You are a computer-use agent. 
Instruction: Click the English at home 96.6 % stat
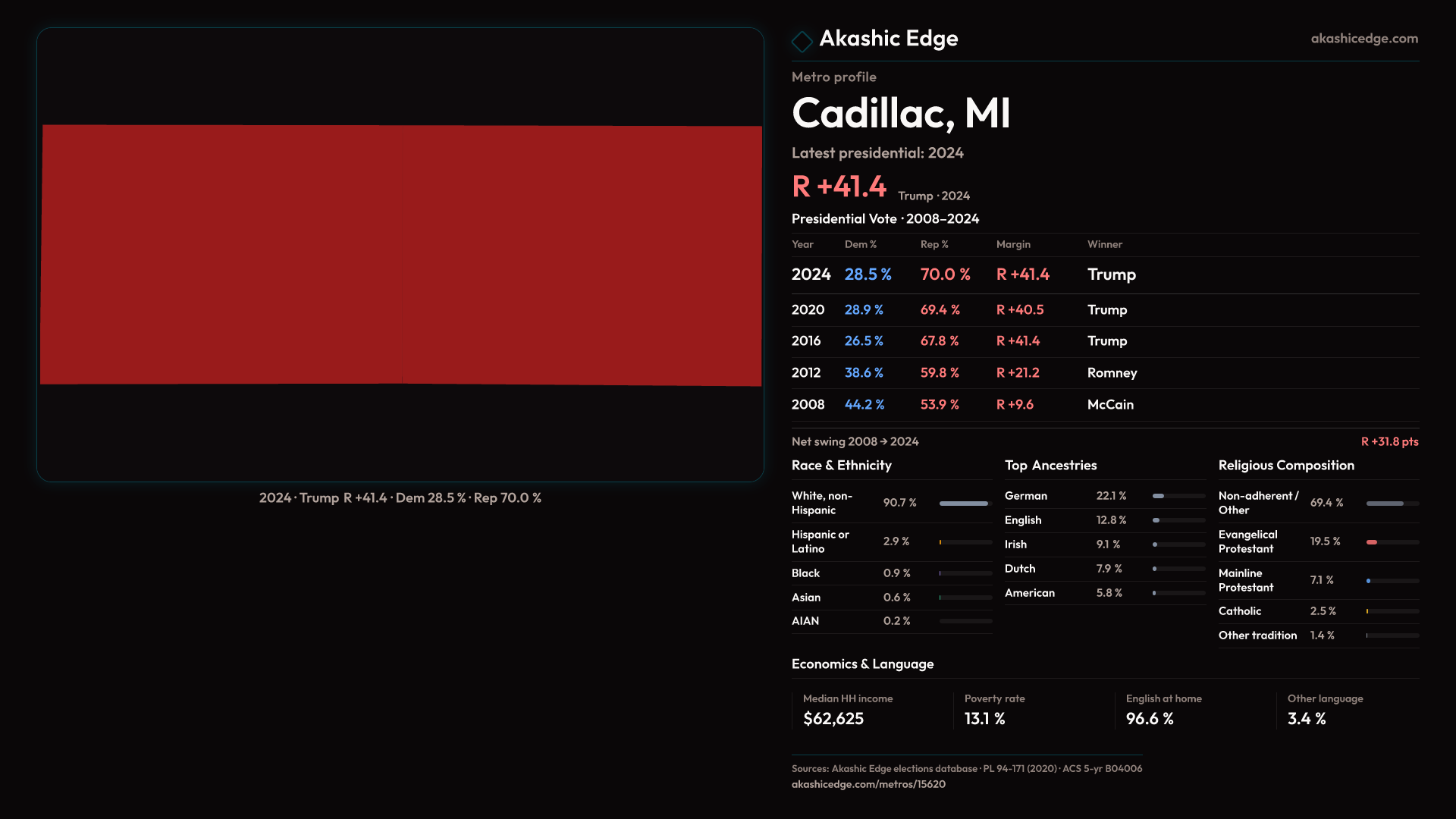[1150, 719]
